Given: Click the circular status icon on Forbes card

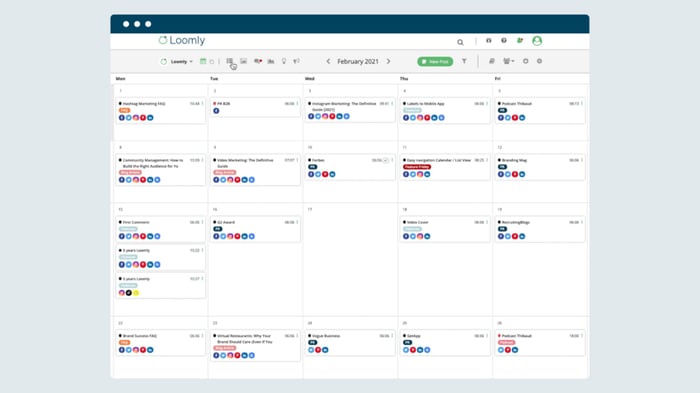Looking at the screenshot, I should pos(386,160).
